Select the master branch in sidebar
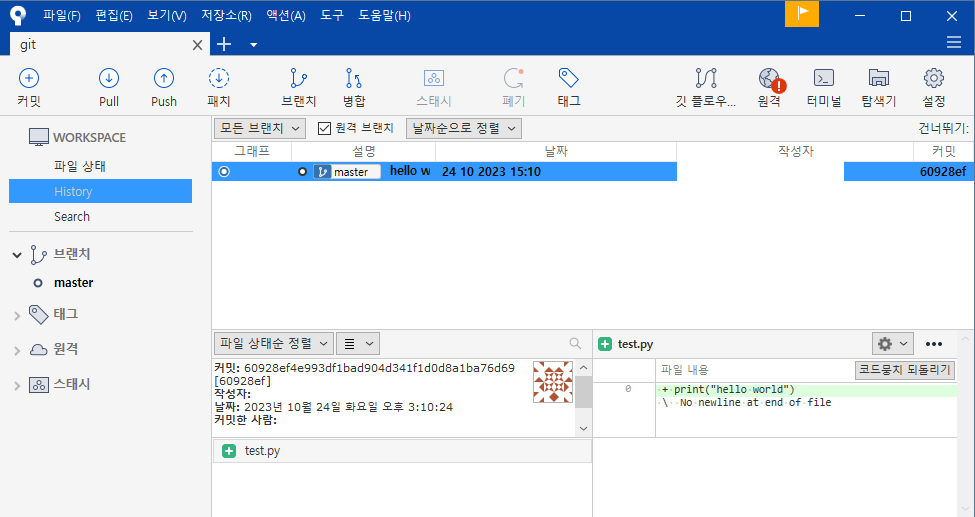This screenshot has width=975, height=517. coord(73,282)
